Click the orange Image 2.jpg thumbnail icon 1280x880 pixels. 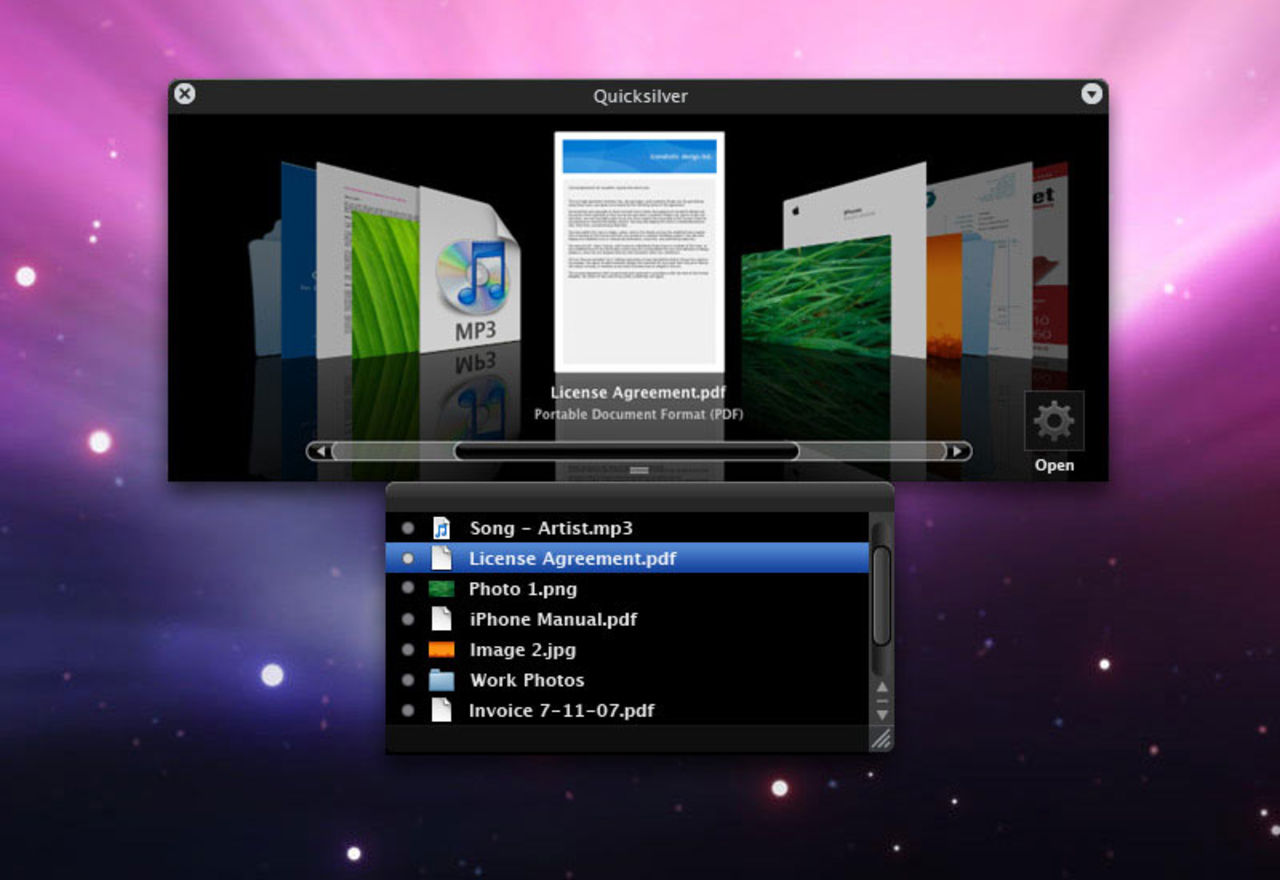441,650
